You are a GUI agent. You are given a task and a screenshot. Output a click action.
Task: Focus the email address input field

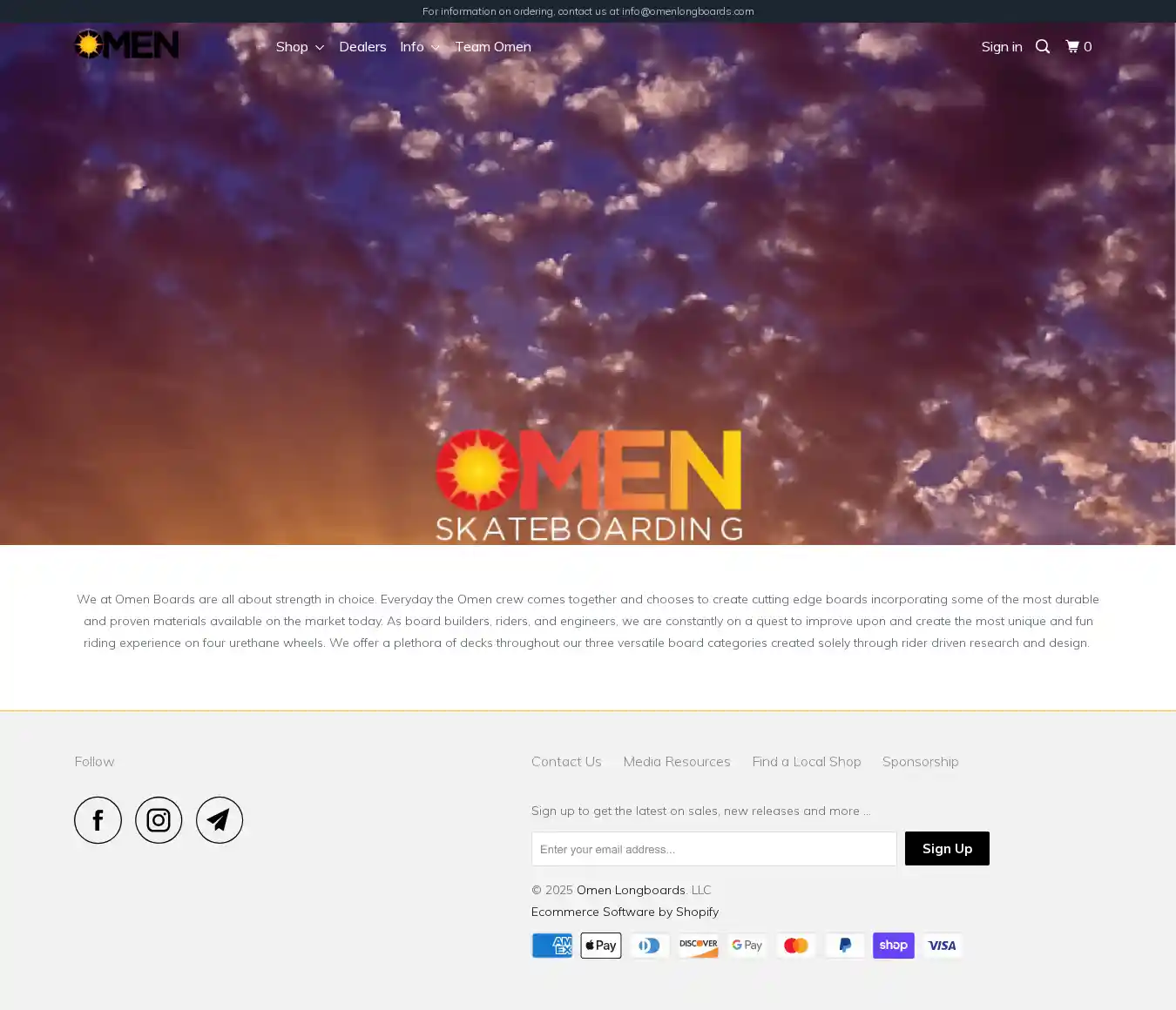[x=713, y=849]
